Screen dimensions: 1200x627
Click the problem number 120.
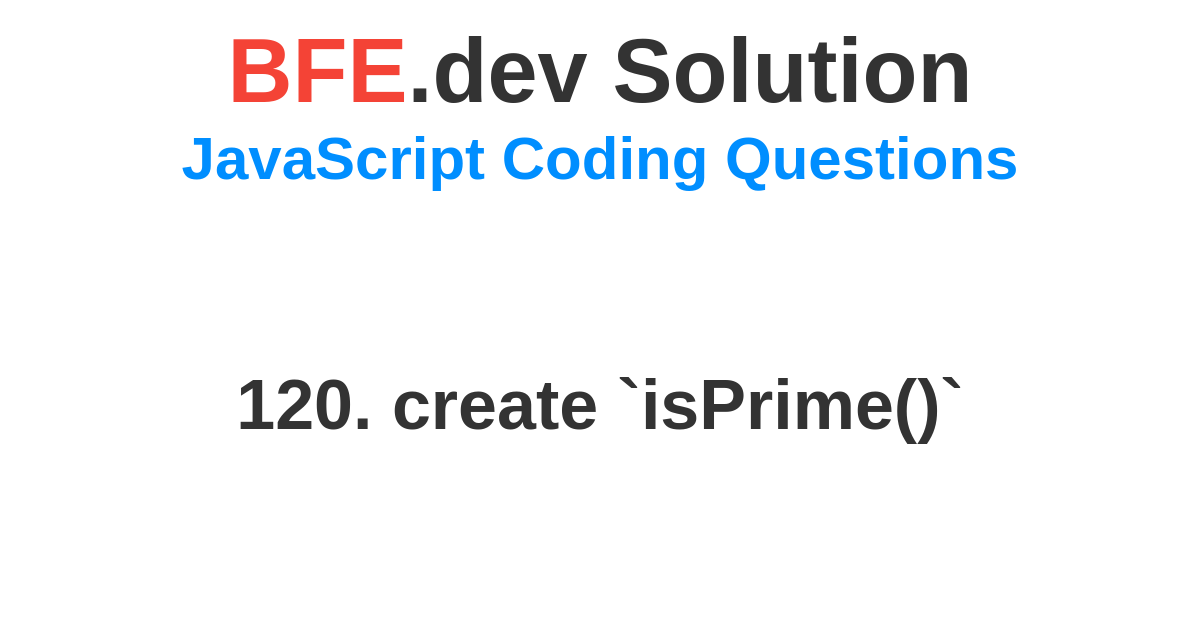point(304,405)
